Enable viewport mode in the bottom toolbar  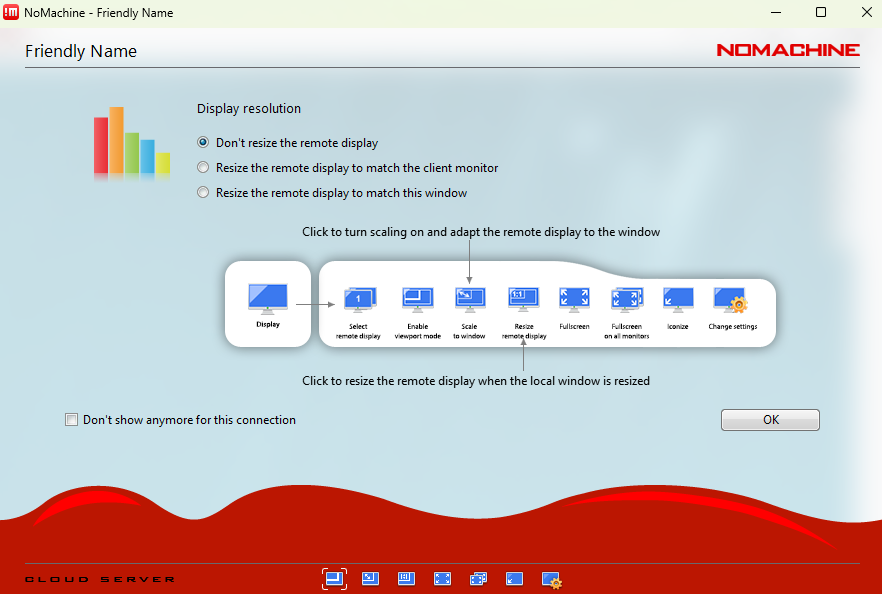[x=334, y=578]
